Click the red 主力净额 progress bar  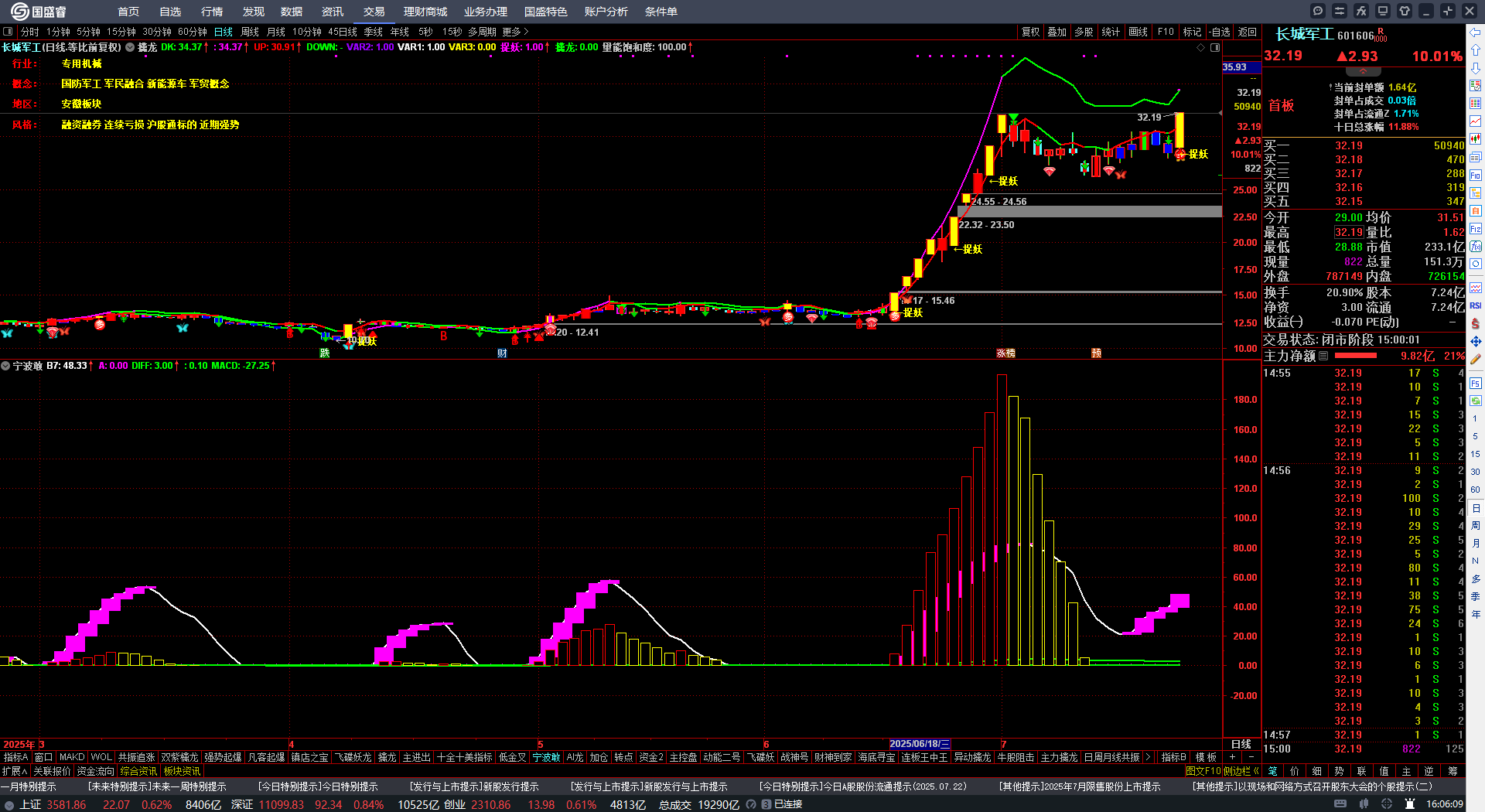[x=1356, y=356]
